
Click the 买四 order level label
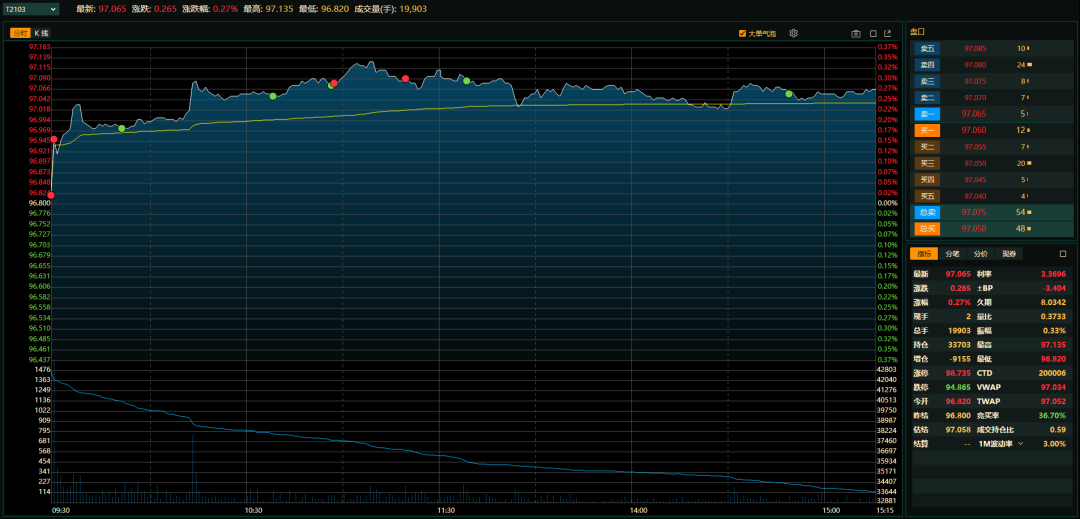[927, 180]
